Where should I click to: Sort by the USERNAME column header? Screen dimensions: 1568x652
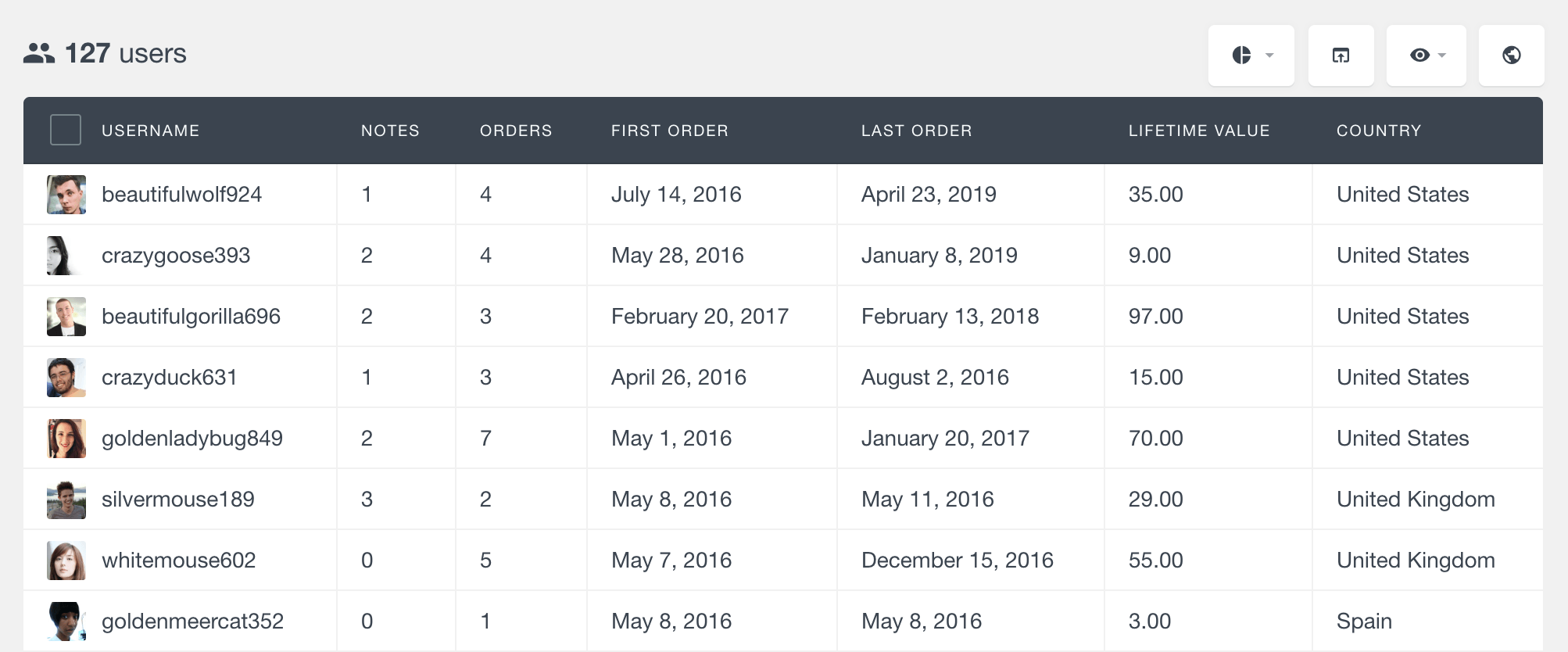(x=150, y=131)
